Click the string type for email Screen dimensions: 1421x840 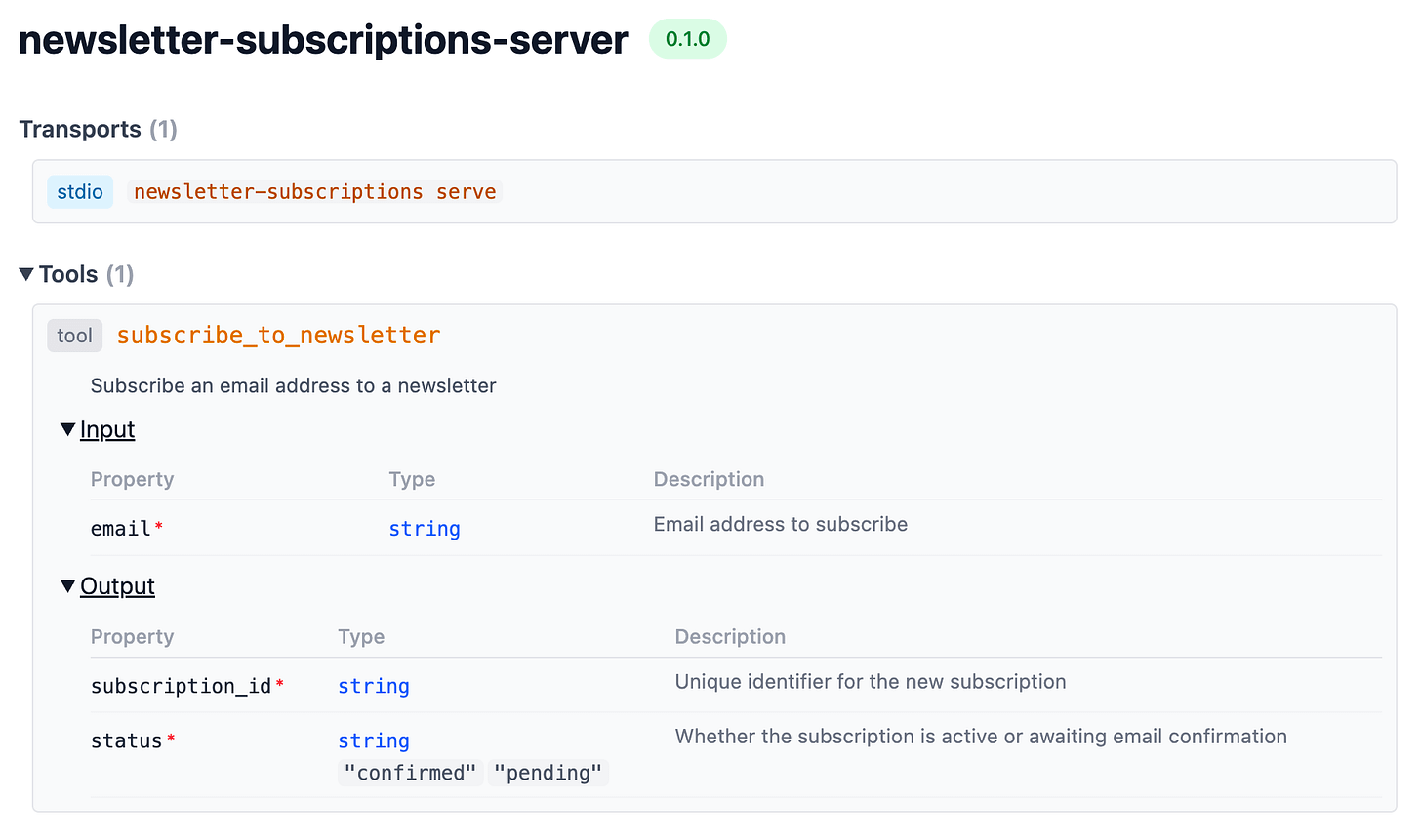click(425, 529)
